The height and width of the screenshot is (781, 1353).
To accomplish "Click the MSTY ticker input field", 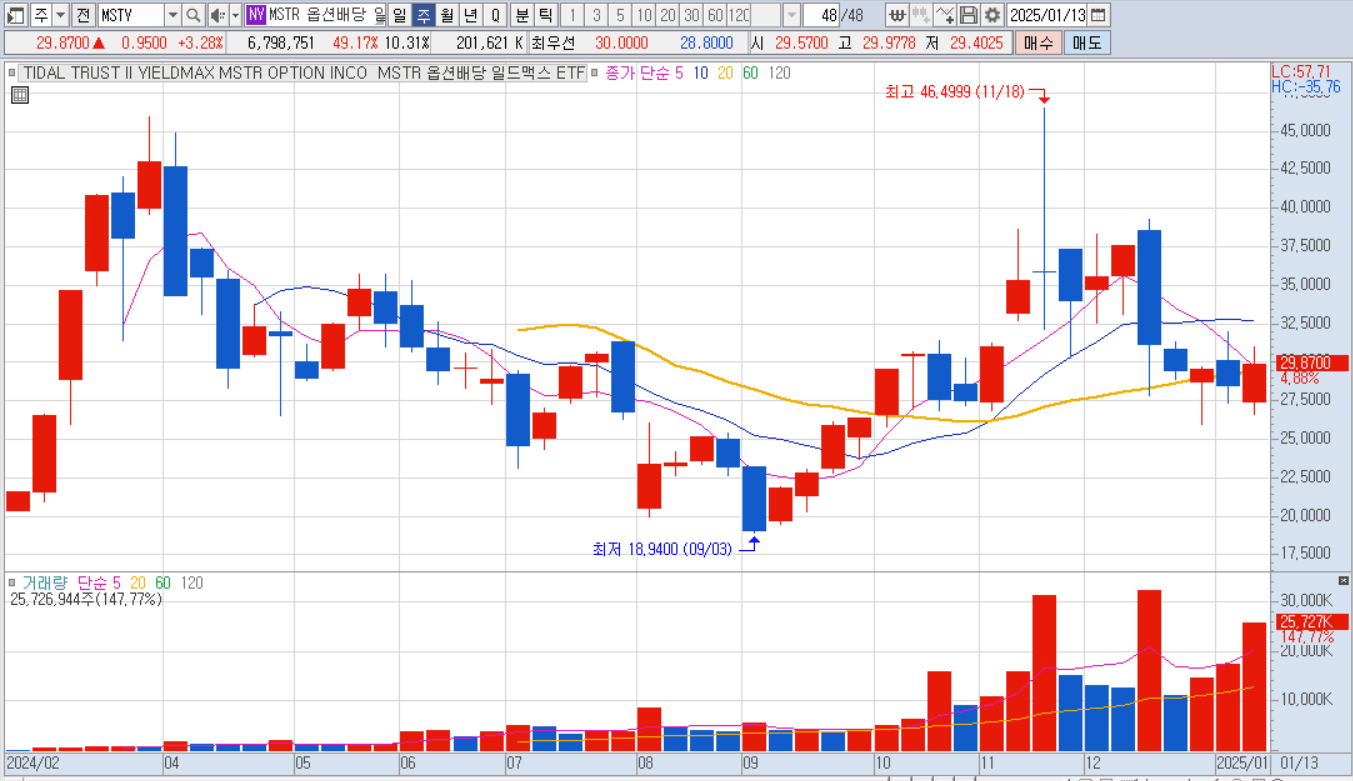I will click(130, 15).
